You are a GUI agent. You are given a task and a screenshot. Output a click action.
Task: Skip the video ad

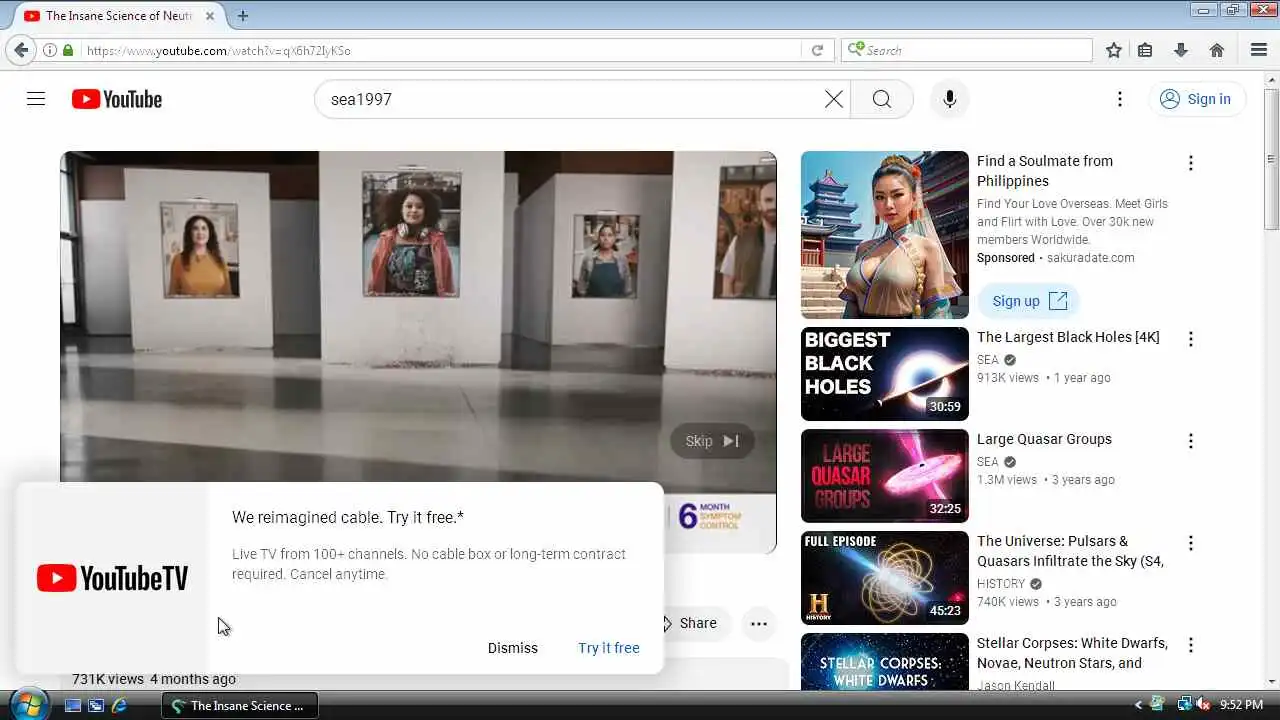(x=712, y=441)
